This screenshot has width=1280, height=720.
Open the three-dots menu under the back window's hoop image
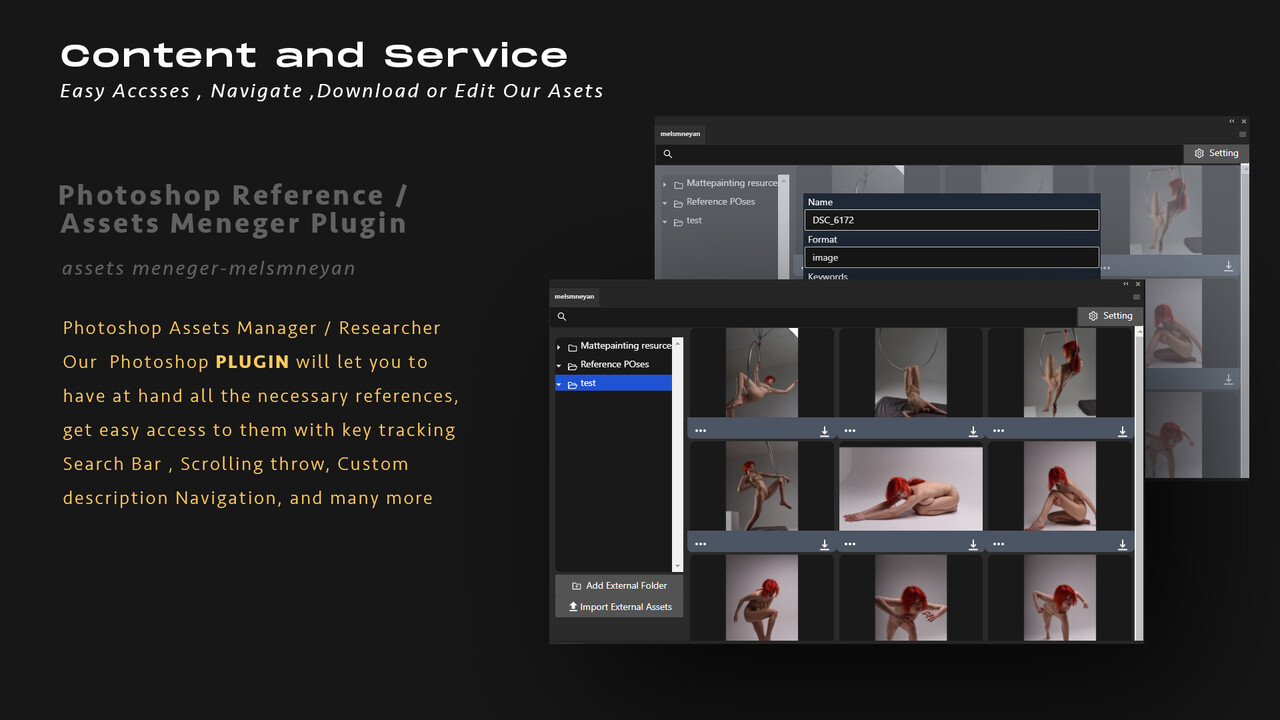click(x=1105, y=267)
